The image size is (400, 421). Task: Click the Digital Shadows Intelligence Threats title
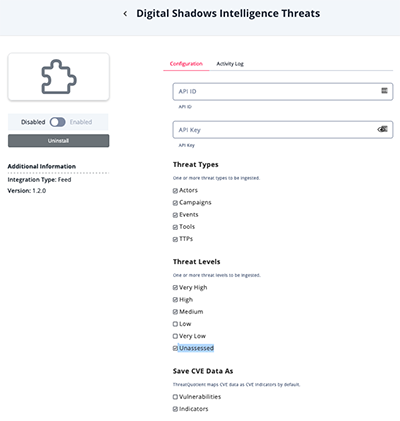[228, 14]
